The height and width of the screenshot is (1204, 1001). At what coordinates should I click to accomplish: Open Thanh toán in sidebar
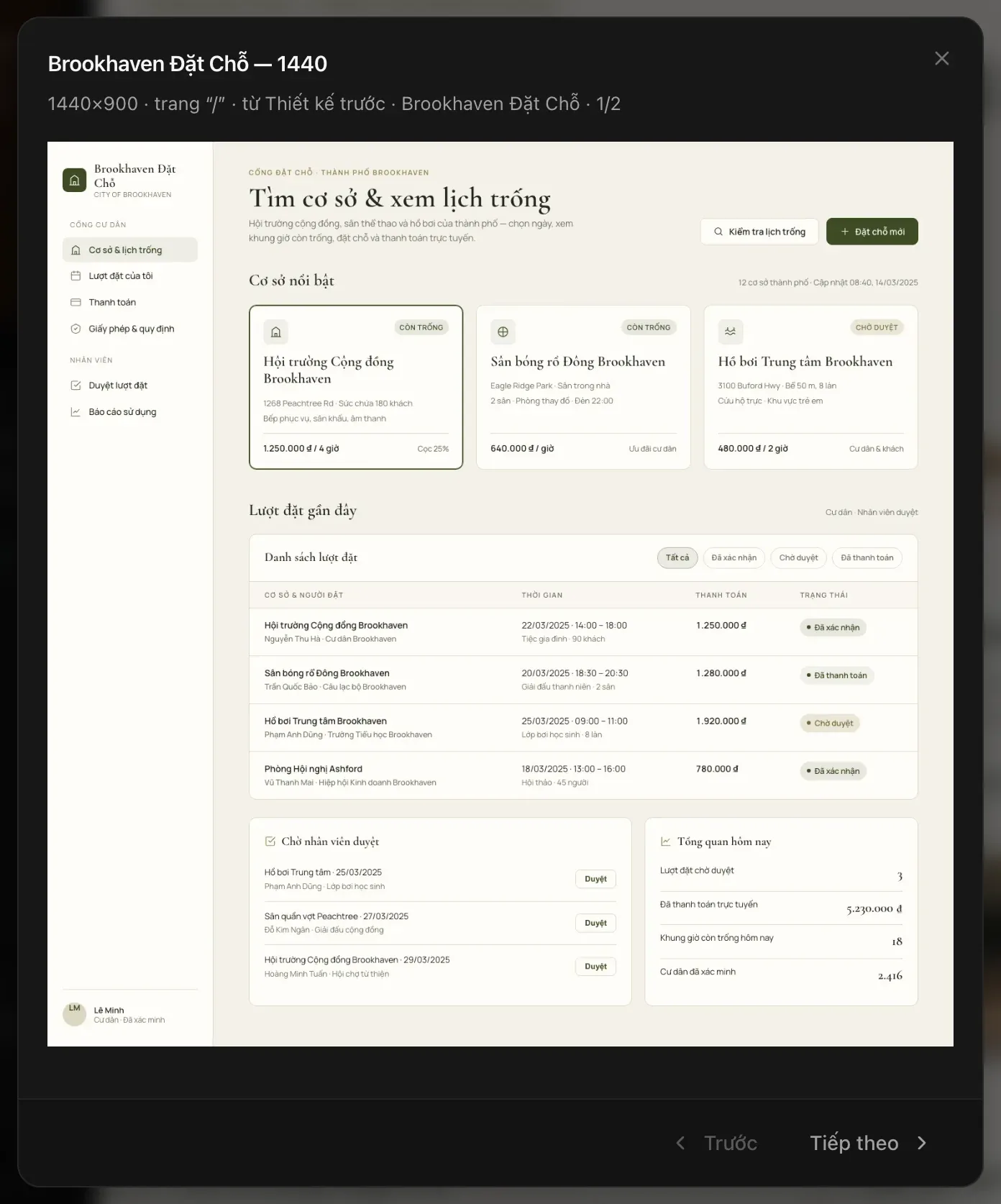[129, 303]
